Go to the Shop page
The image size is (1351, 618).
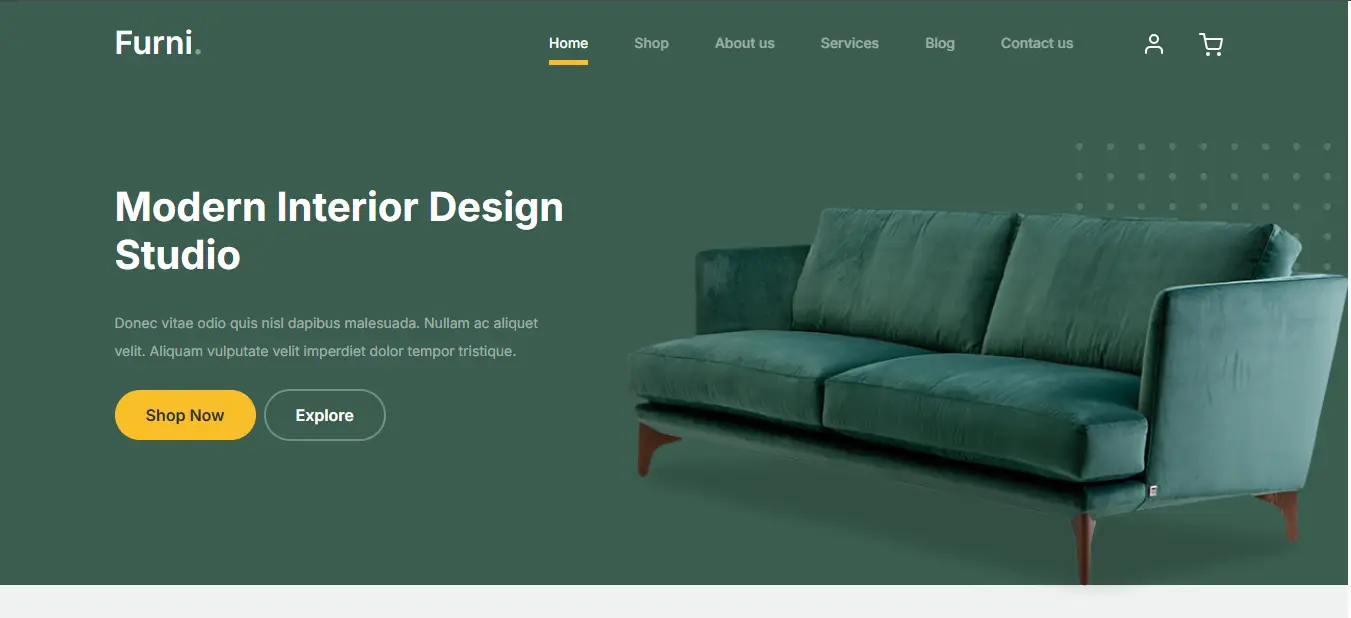point(651,43)
